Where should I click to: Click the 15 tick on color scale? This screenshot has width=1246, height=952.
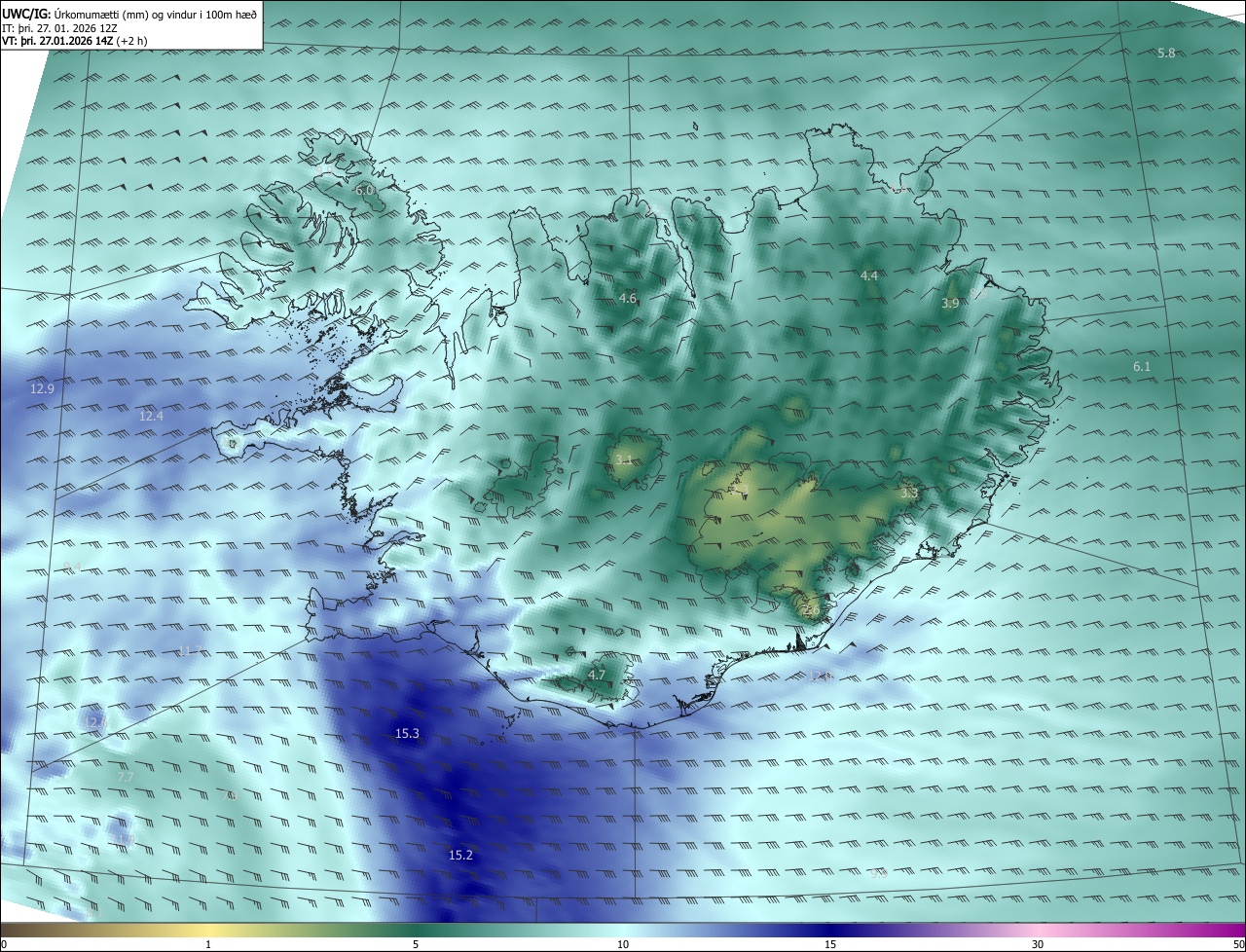[x=830, y=944]
